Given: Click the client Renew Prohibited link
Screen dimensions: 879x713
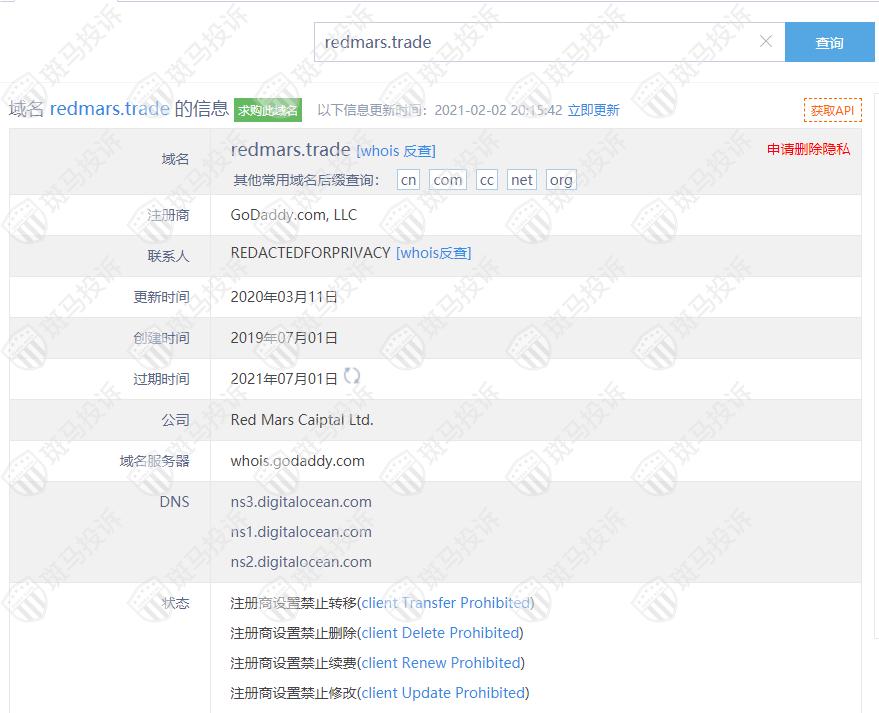Looking at the screenshot, I should (440, 663).
